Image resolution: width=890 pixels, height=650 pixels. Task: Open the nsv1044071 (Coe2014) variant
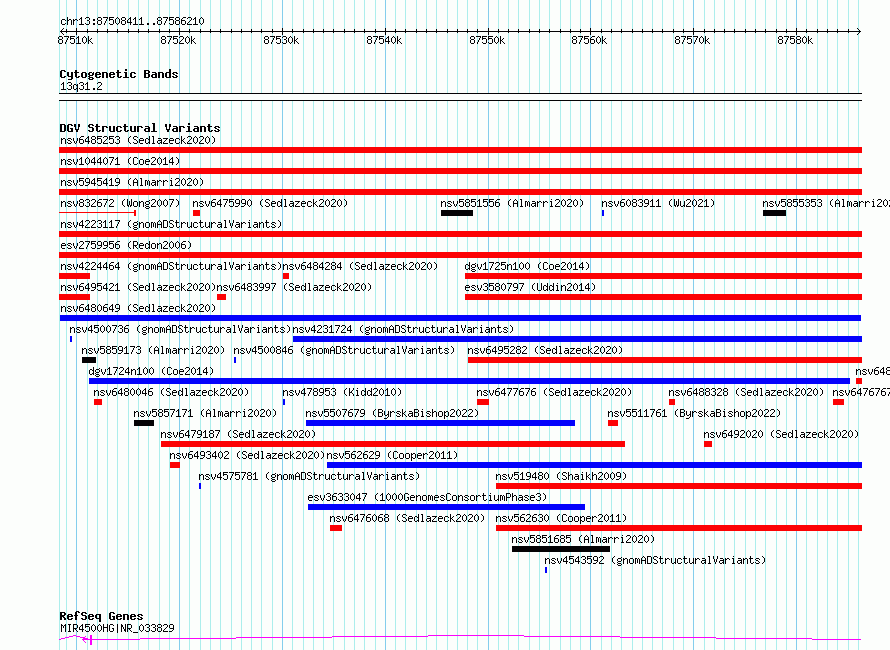[120, 161]
